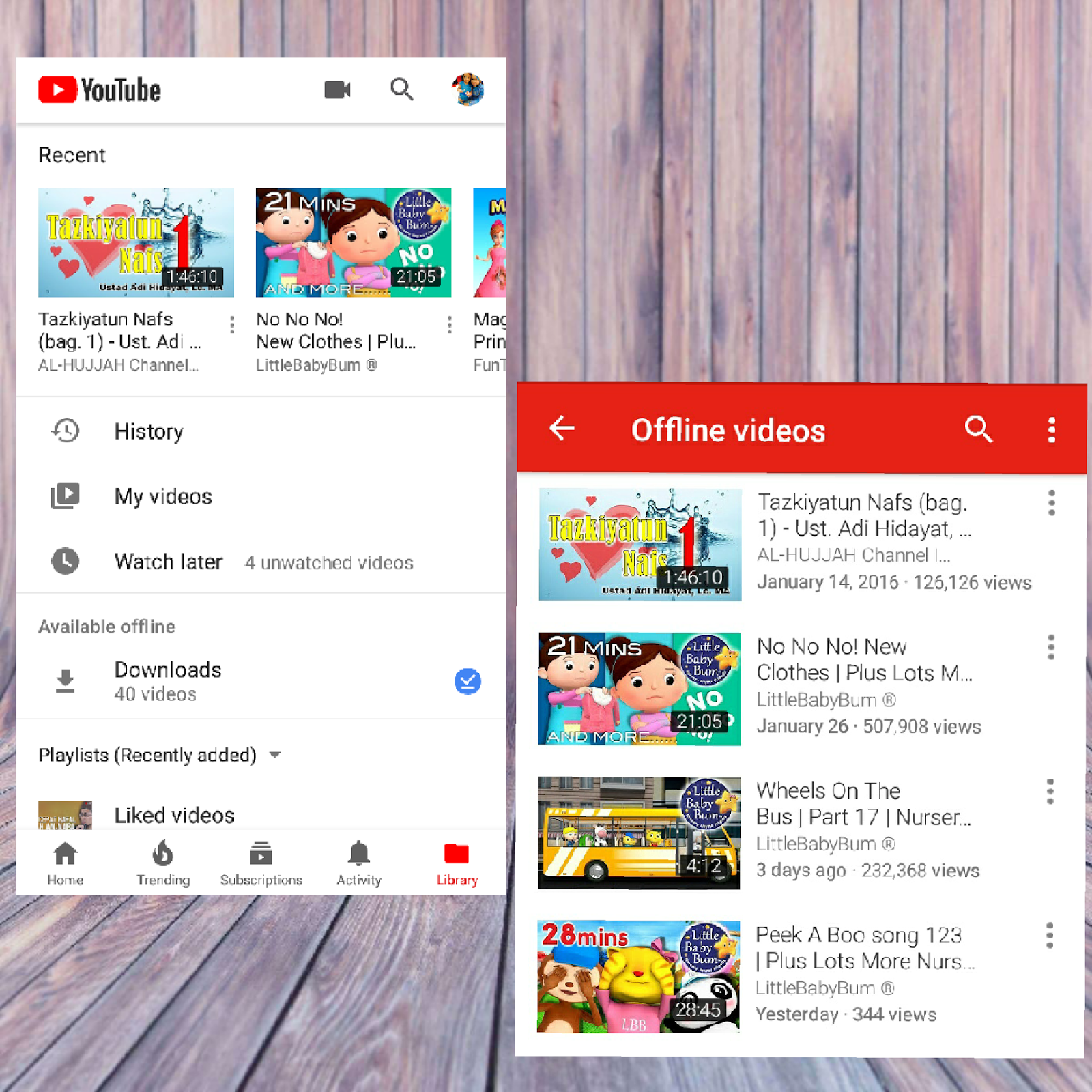Open Liked videos playlist
The height and width of the screenshot is (1092, 1092).
(261, 815)
